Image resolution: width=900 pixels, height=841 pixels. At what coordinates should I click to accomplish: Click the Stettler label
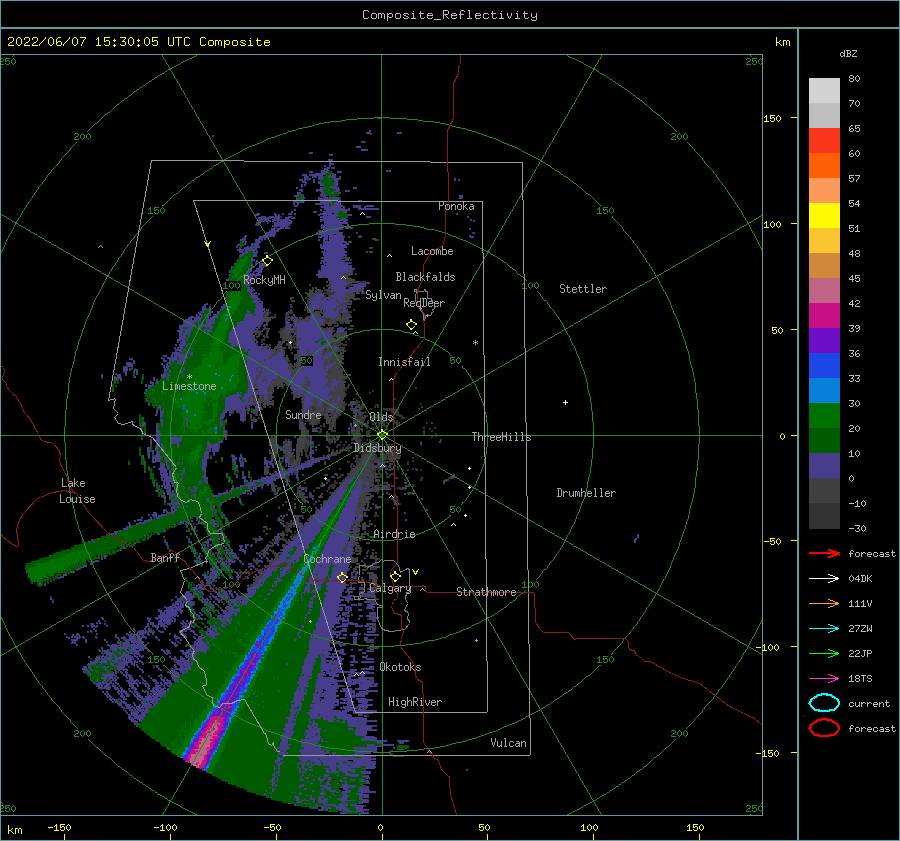583,289
